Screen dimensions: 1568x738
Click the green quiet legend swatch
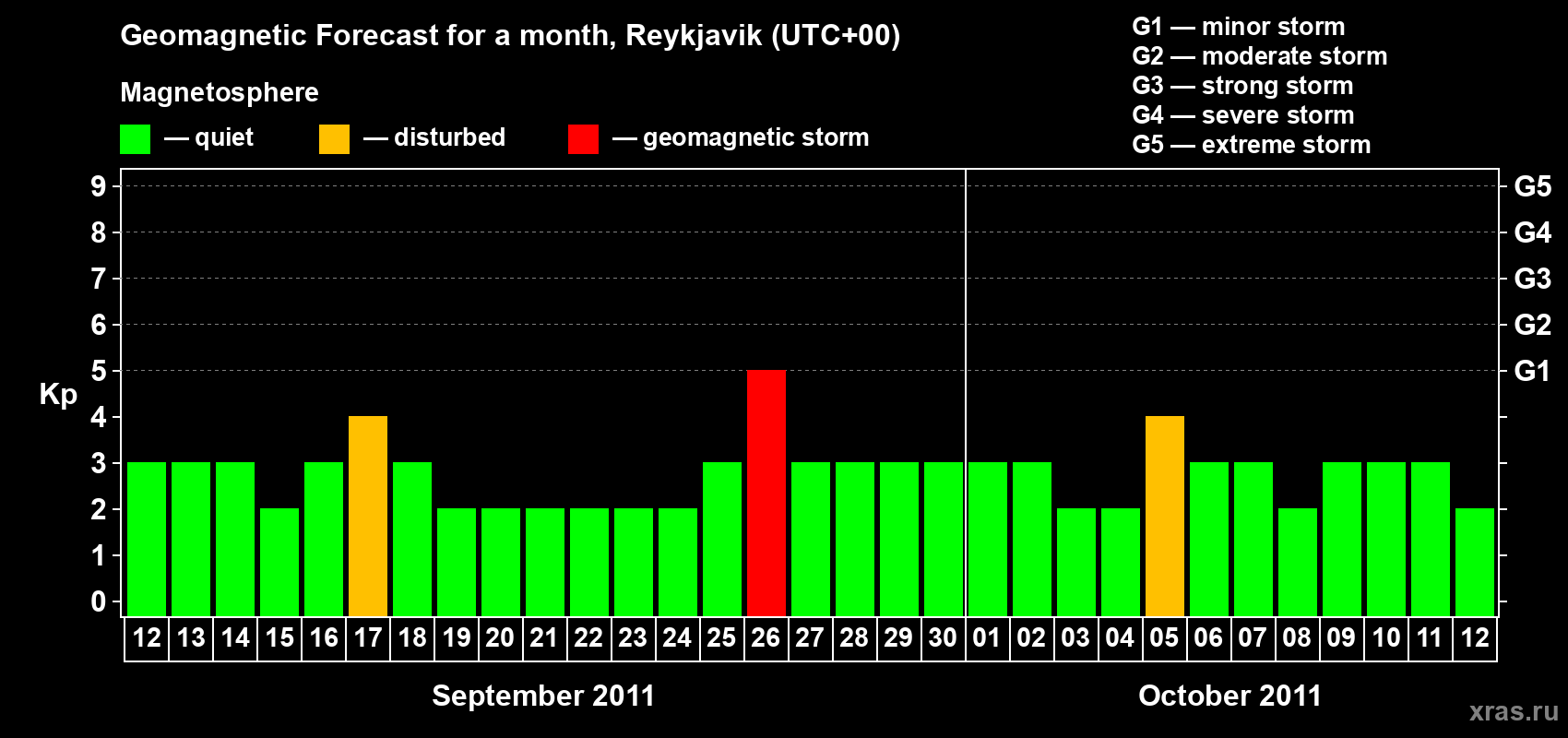click(x=135, y=139)
